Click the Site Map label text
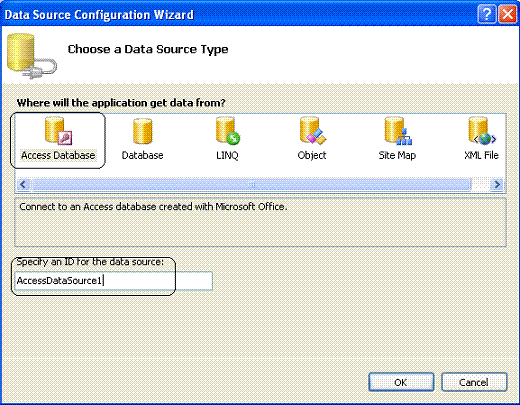This screenshot has height=405, width=520. [397, 155]
